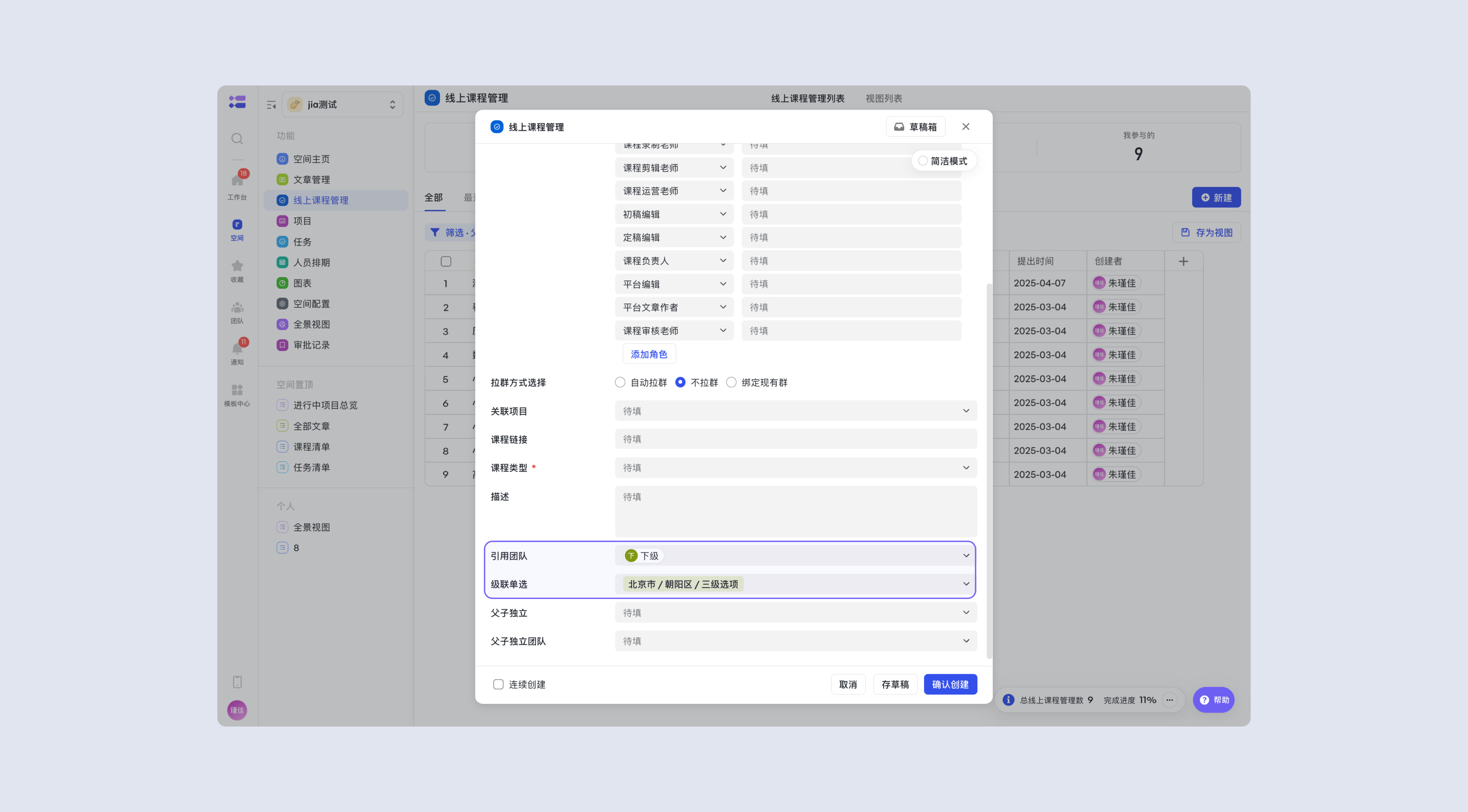Go to 空间 space icon
The width and height of the screenshot is (1468, 812).
[x=237, y=230]
